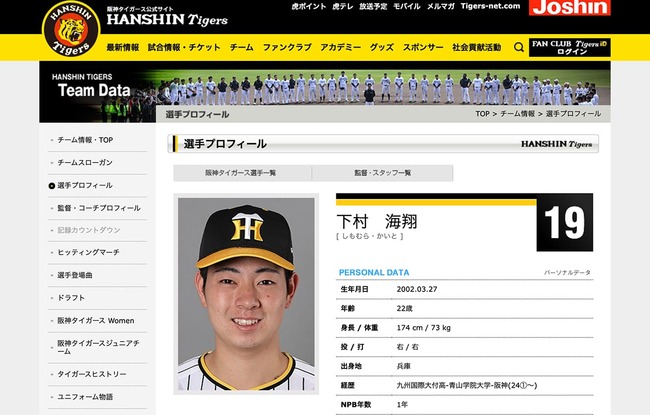This screenshot has height=415, width=650.
Task: Click the player portrait photo
Action: click(246, 294)
